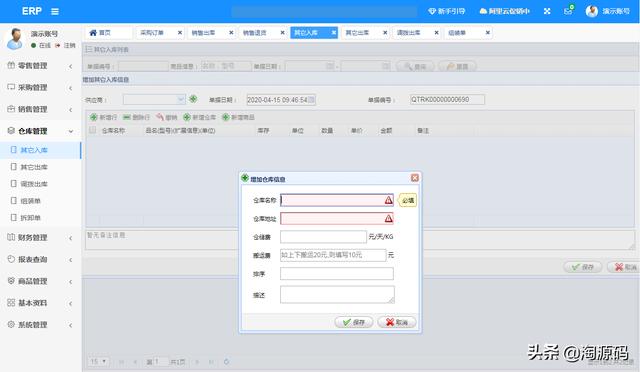Expand the 财务管理 sidebar section
The image size is (640, 372).
[41, 237]
